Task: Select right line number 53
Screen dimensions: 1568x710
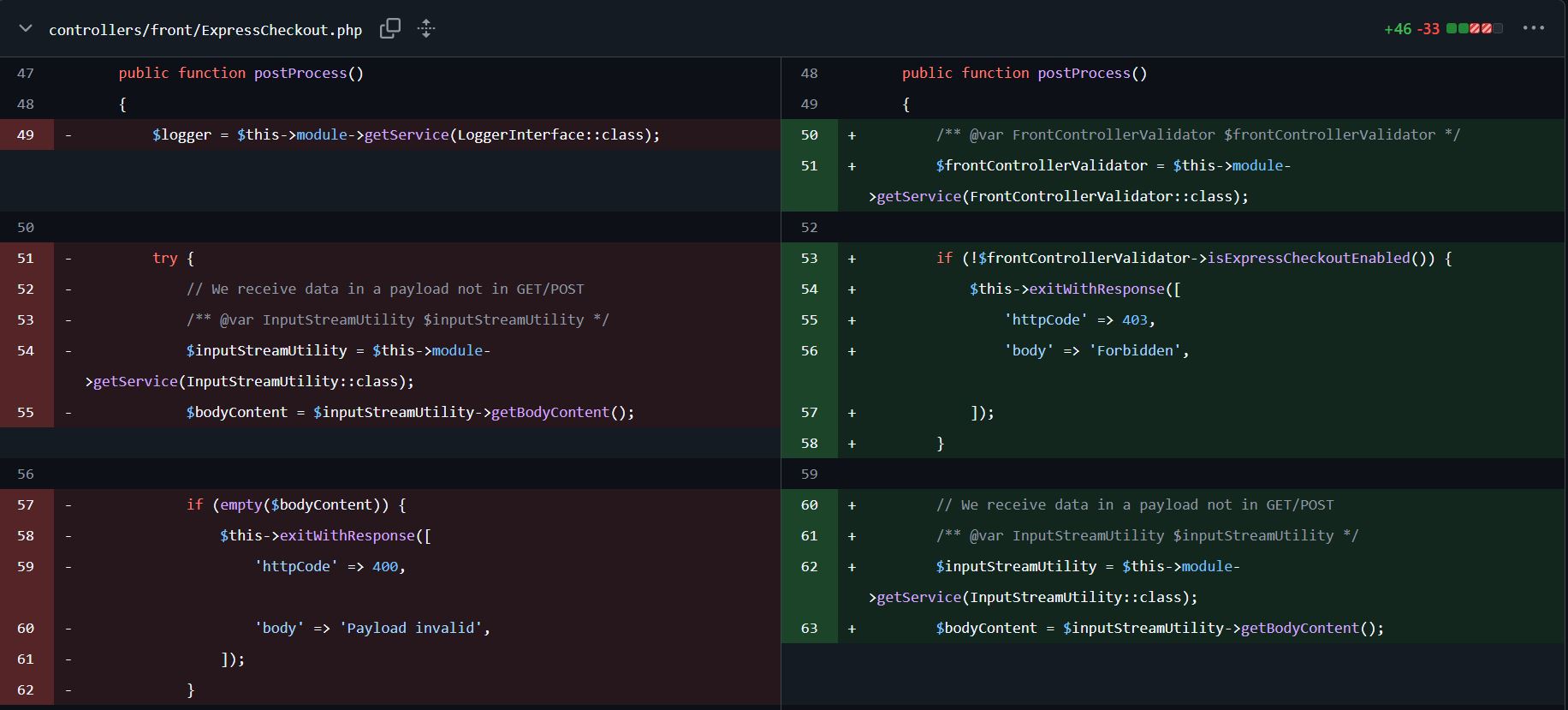Action: pos(809,258)
